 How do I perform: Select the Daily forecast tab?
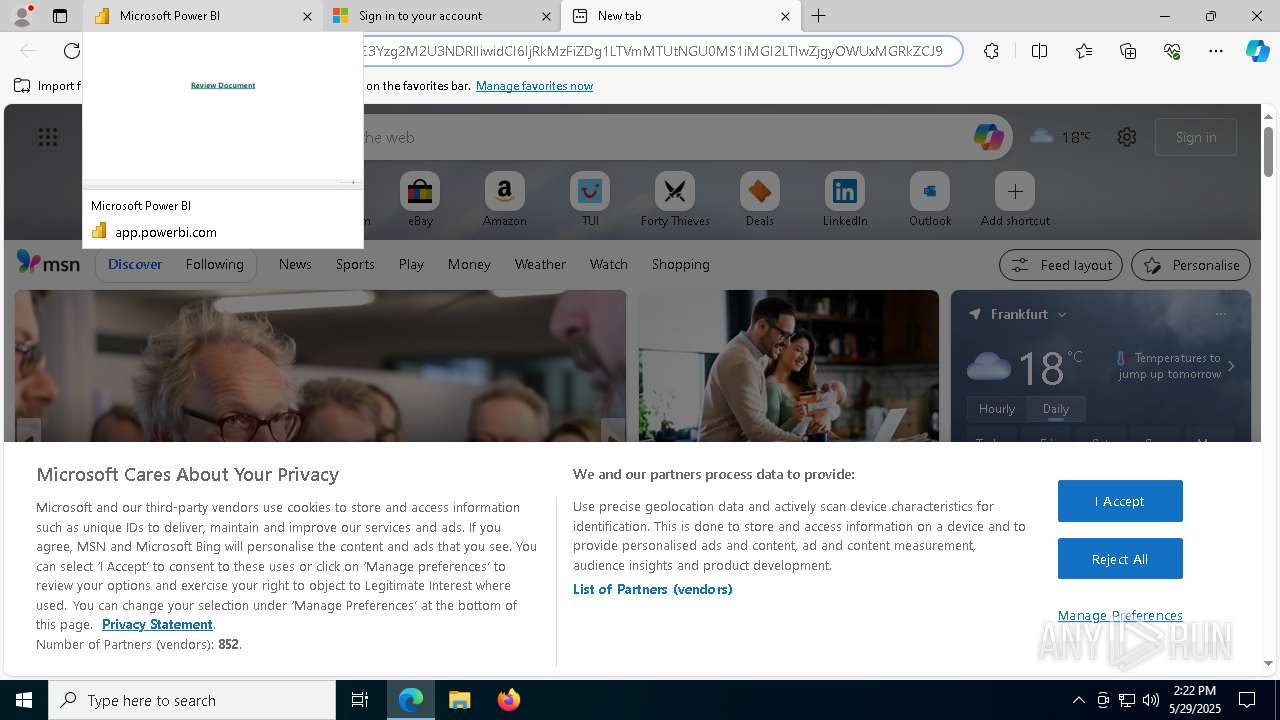tap(1055, 408)
